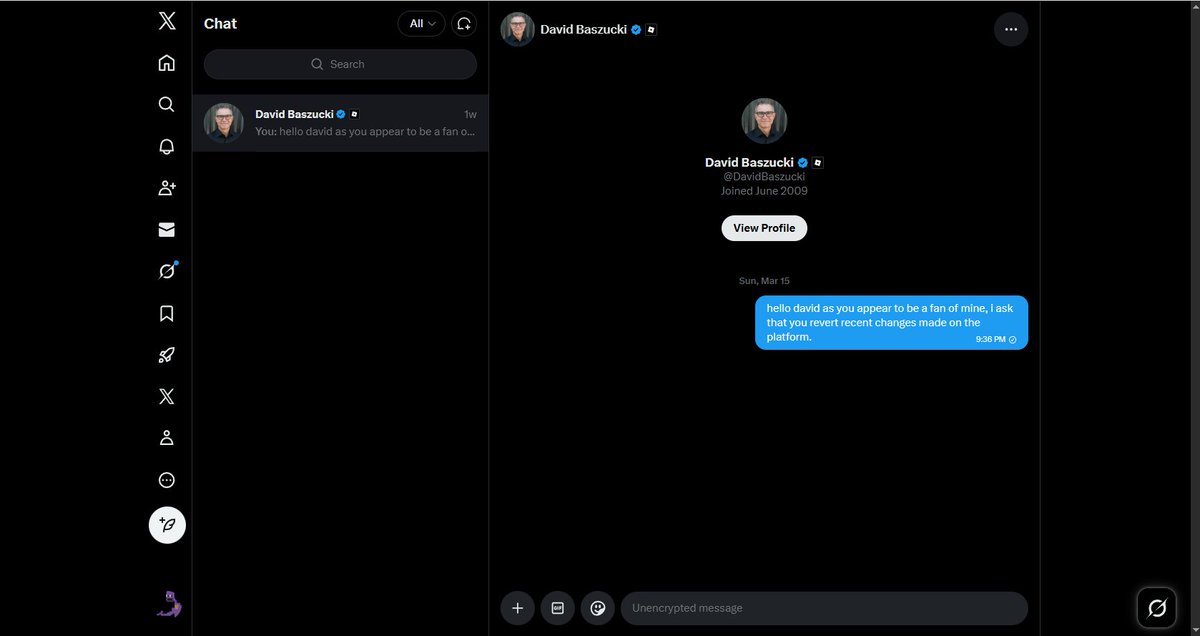The image size is (1200, 636).
Task: Open Messages envelope icon in sidebar
Action: click(x=167, y=230)
